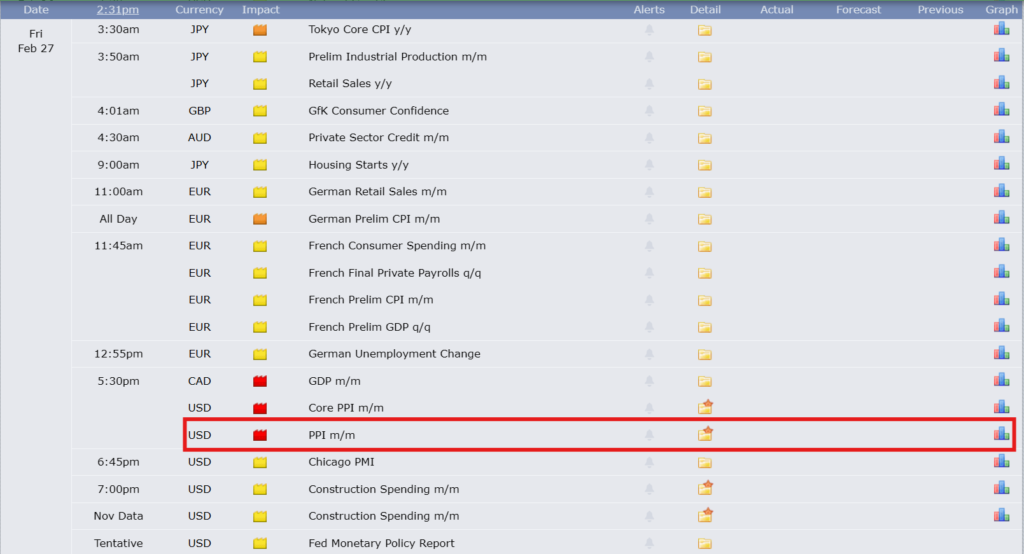Open detail folder for Core PPI m/m
This screenshot has width=1024, height=554.
[x=705, y=407]
